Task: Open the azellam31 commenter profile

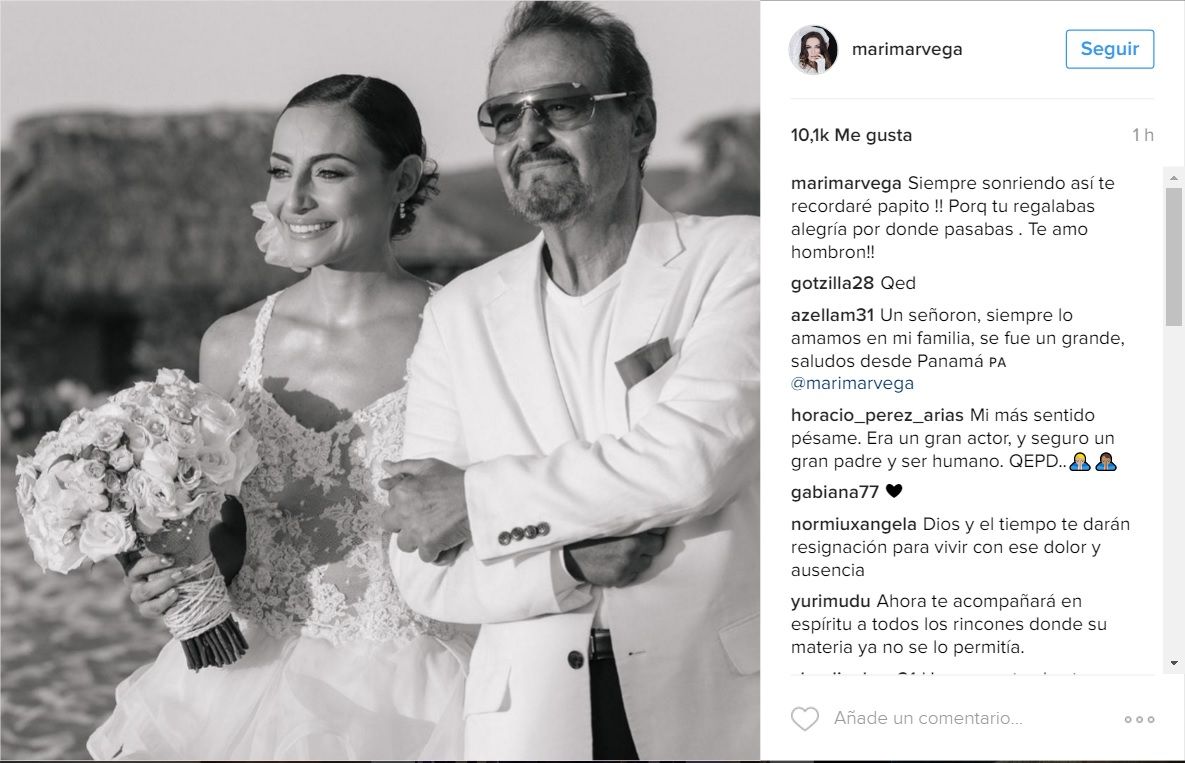Action: [x=832, y=315]
